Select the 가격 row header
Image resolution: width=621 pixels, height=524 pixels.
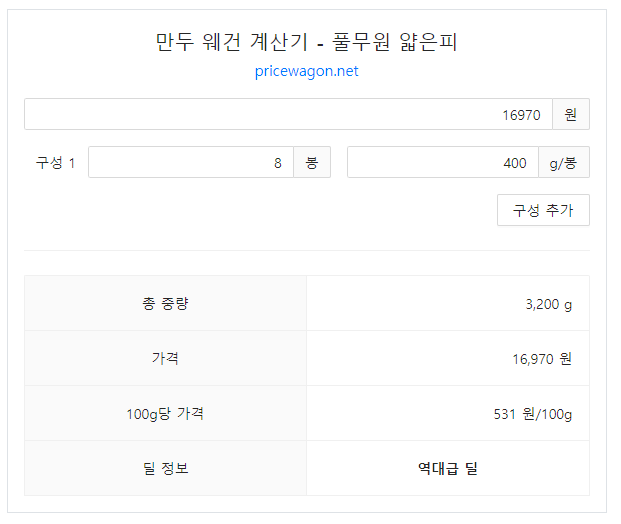tap(165, 358)
